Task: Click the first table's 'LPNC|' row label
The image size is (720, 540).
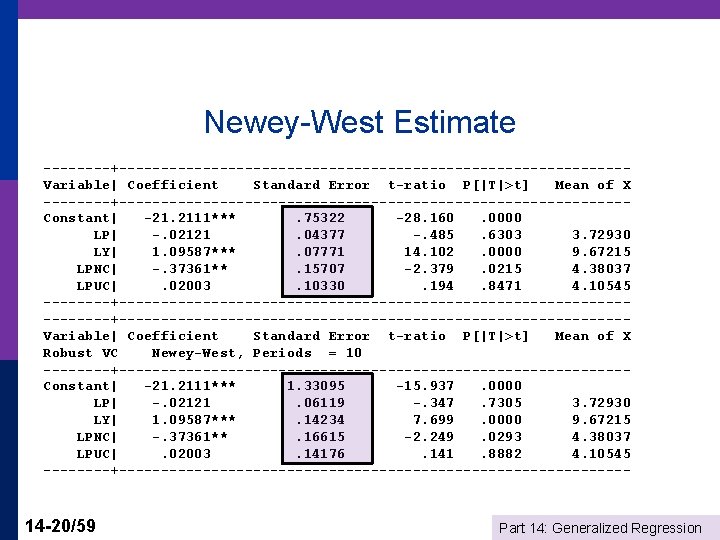Action: click(96, 269)
